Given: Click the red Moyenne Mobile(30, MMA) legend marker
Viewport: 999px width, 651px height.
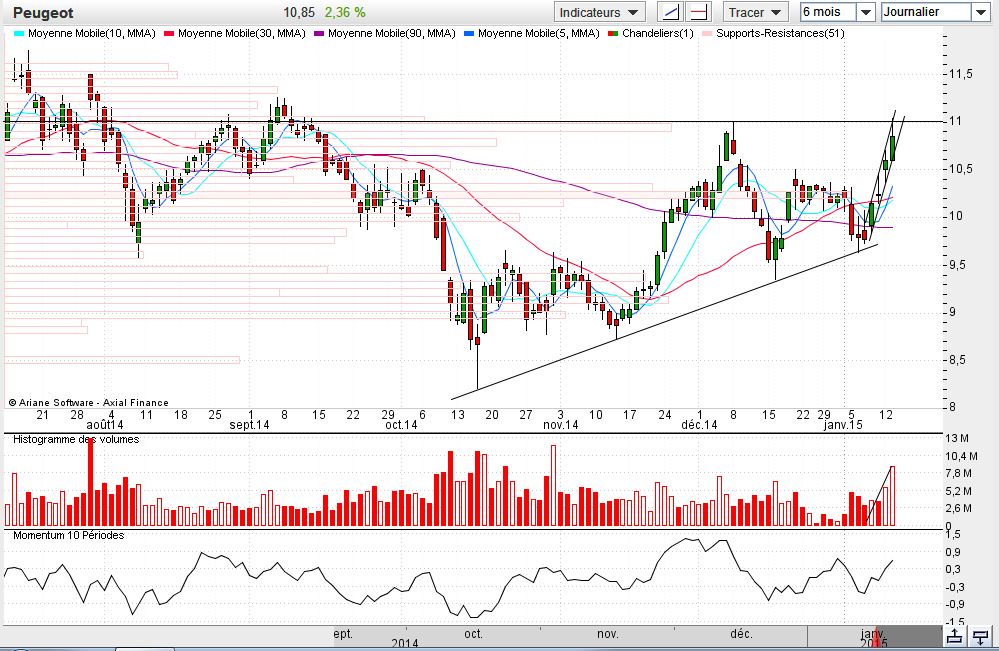Looking at the screenshot, I should click(170, 33).
